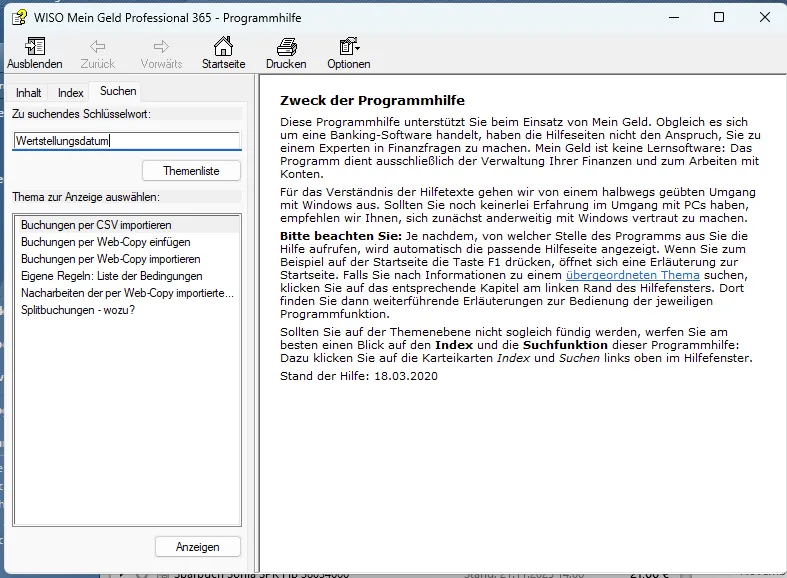Select topic Buchungen per CSV importieren
The width and height of the screenshot is (787, 578).
tap(96, 225)
